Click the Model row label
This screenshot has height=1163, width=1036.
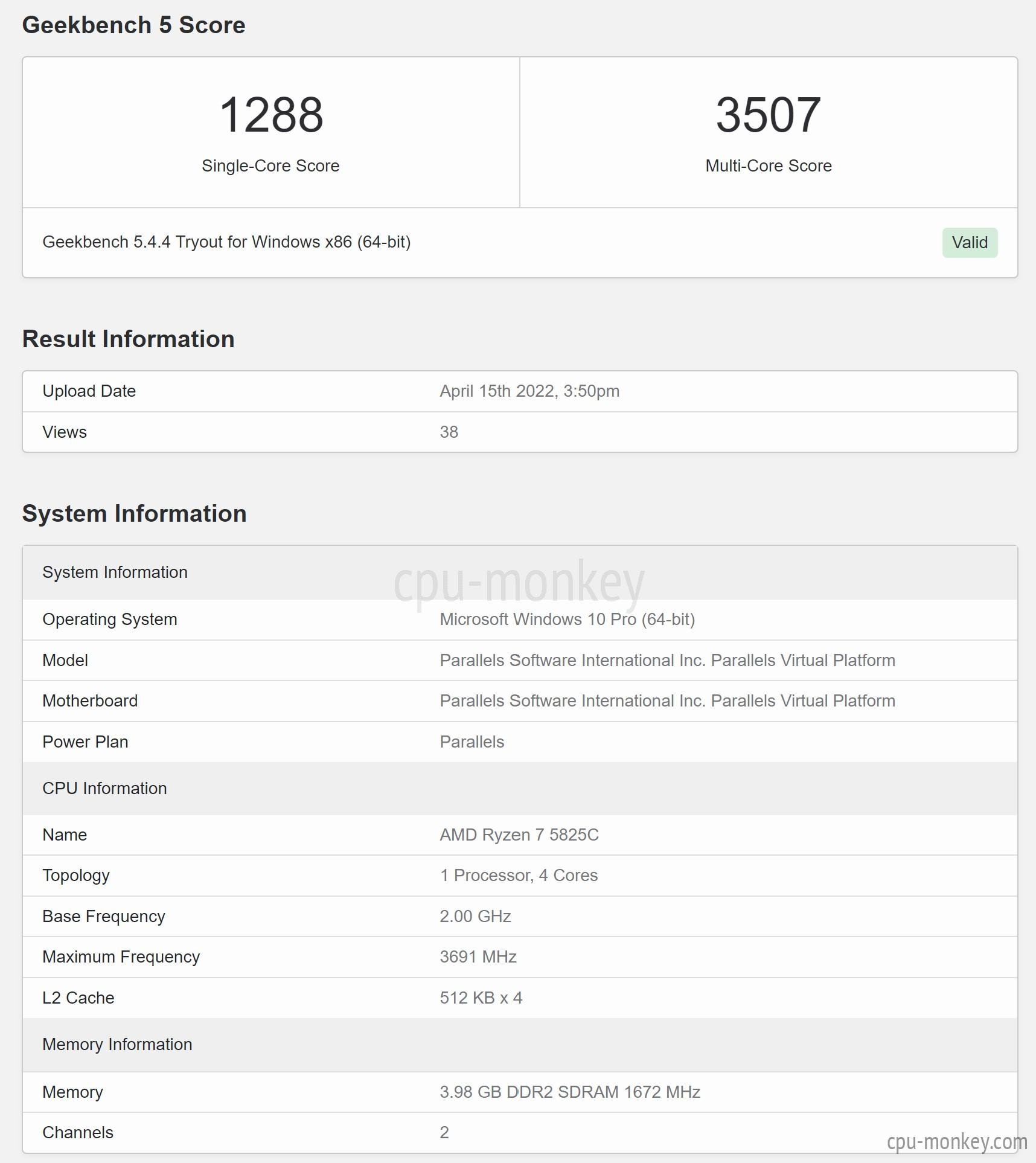coord(65,661)
